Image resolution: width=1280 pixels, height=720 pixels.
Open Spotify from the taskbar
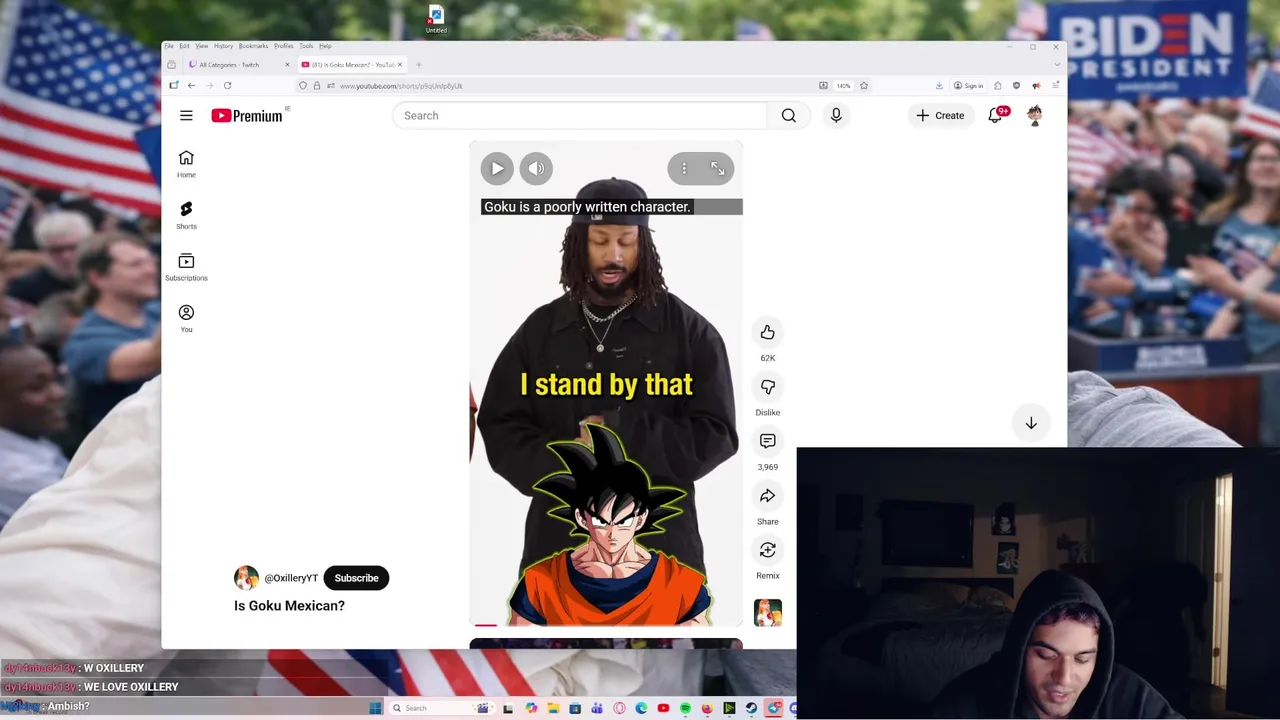(x=685, y=708)
